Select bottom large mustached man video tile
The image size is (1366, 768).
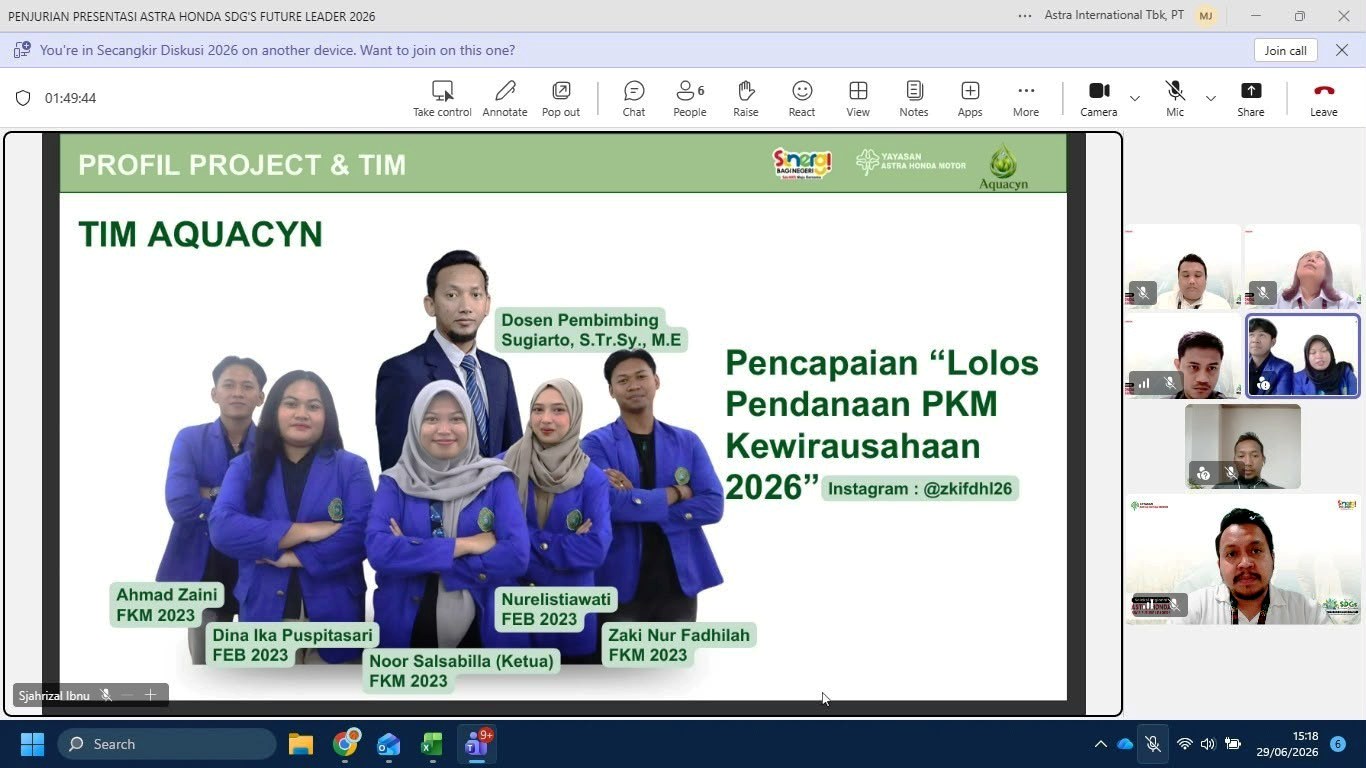(x=1243, y=560)
